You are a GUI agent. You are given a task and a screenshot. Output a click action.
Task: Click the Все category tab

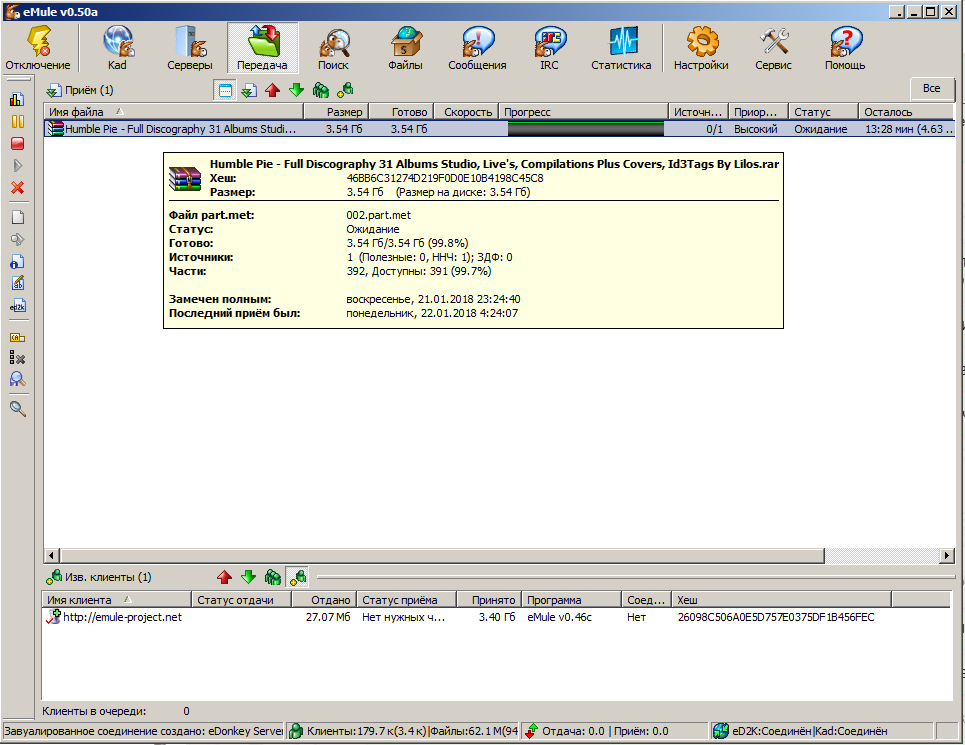coord(932,89)
